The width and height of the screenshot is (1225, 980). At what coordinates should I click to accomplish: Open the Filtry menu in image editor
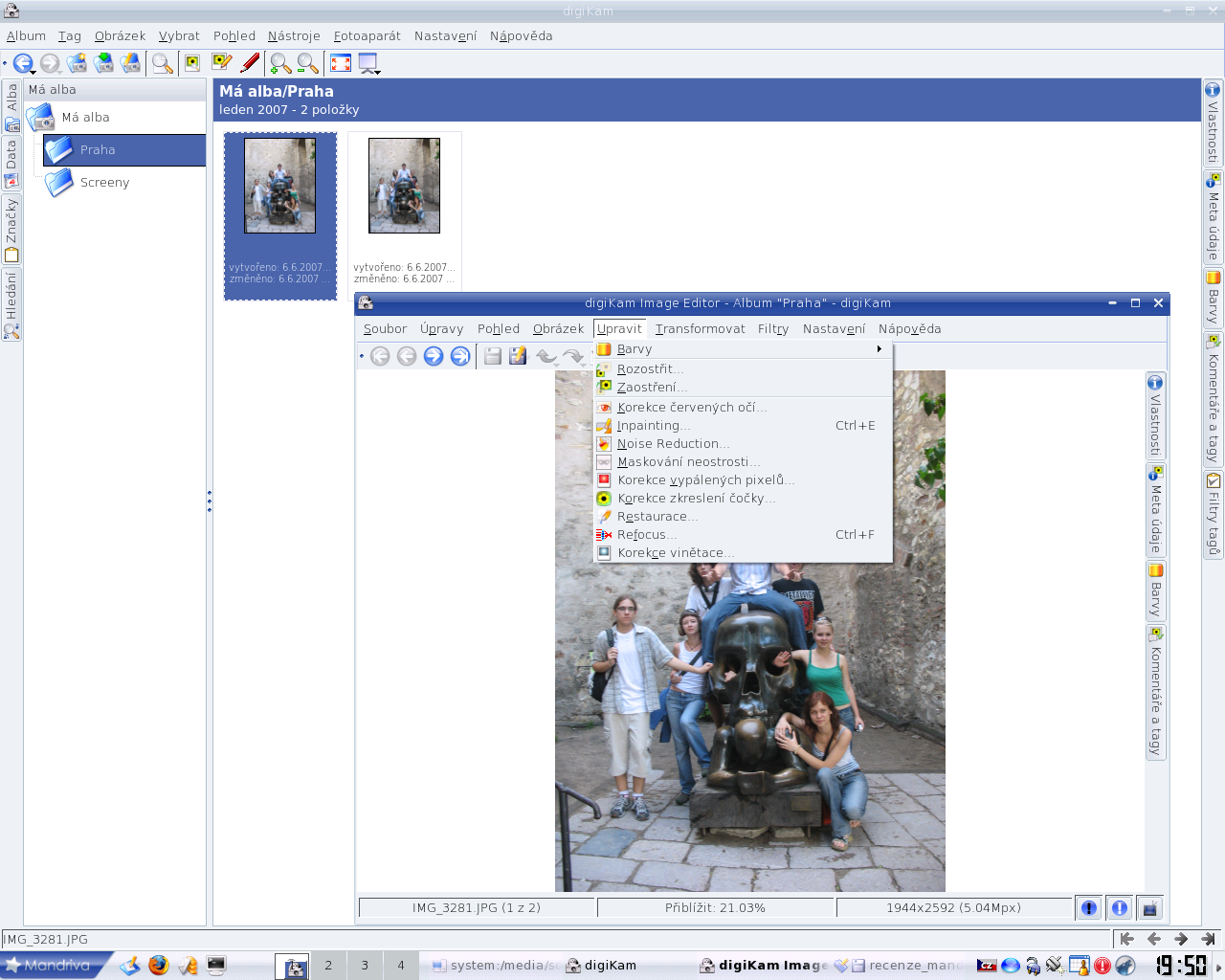773,328
